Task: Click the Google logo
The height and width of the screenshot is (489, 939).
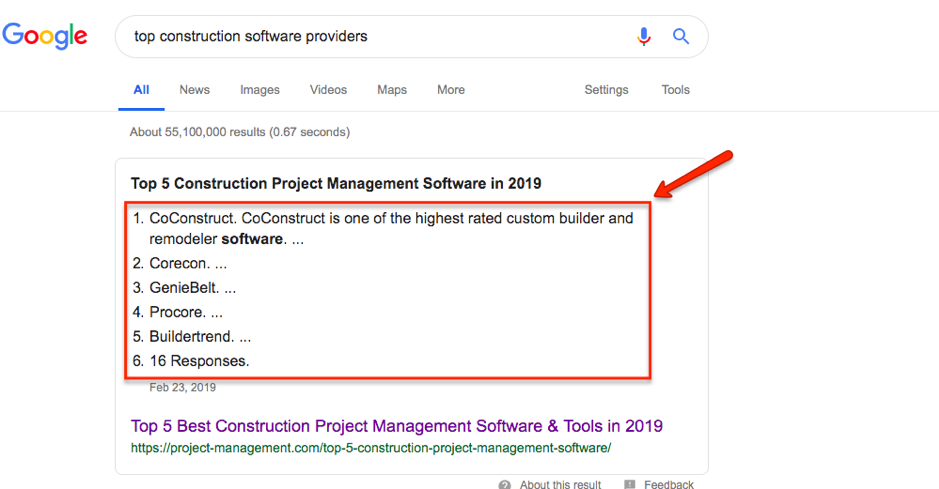Action: [45, 37]
